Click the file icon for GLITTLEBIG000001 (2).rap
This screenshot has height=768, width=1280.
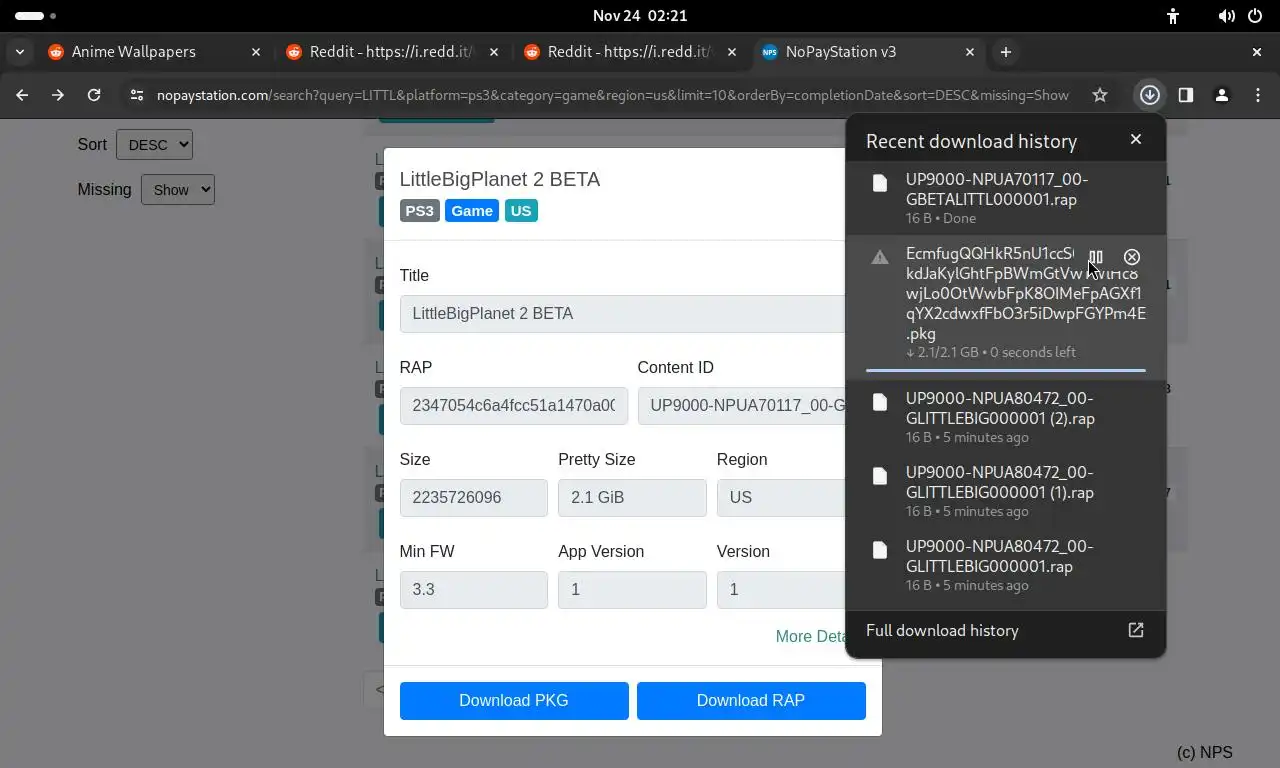click(880, 402)
